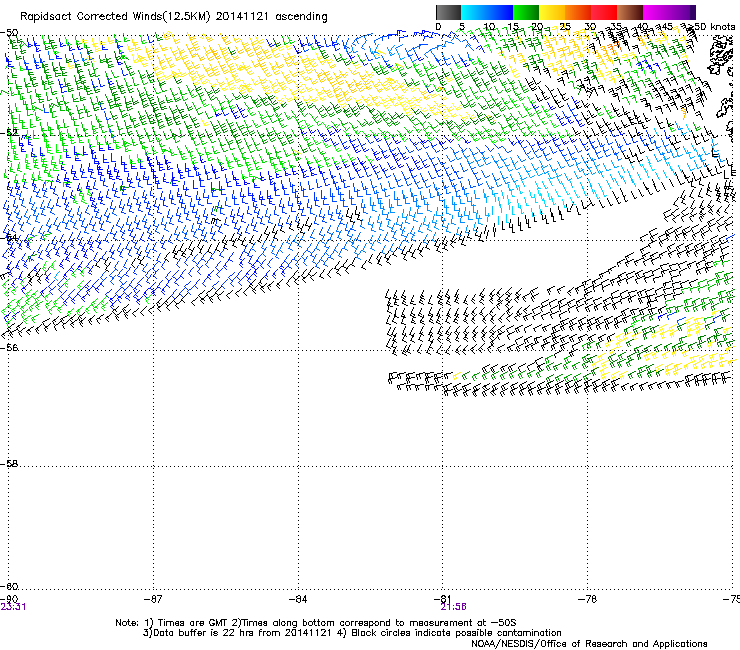Image resolution: width=740 pixels, height=650 pixels.
Task: Click the blue 10-15 knots color swatch
Action: coord(500,12)
